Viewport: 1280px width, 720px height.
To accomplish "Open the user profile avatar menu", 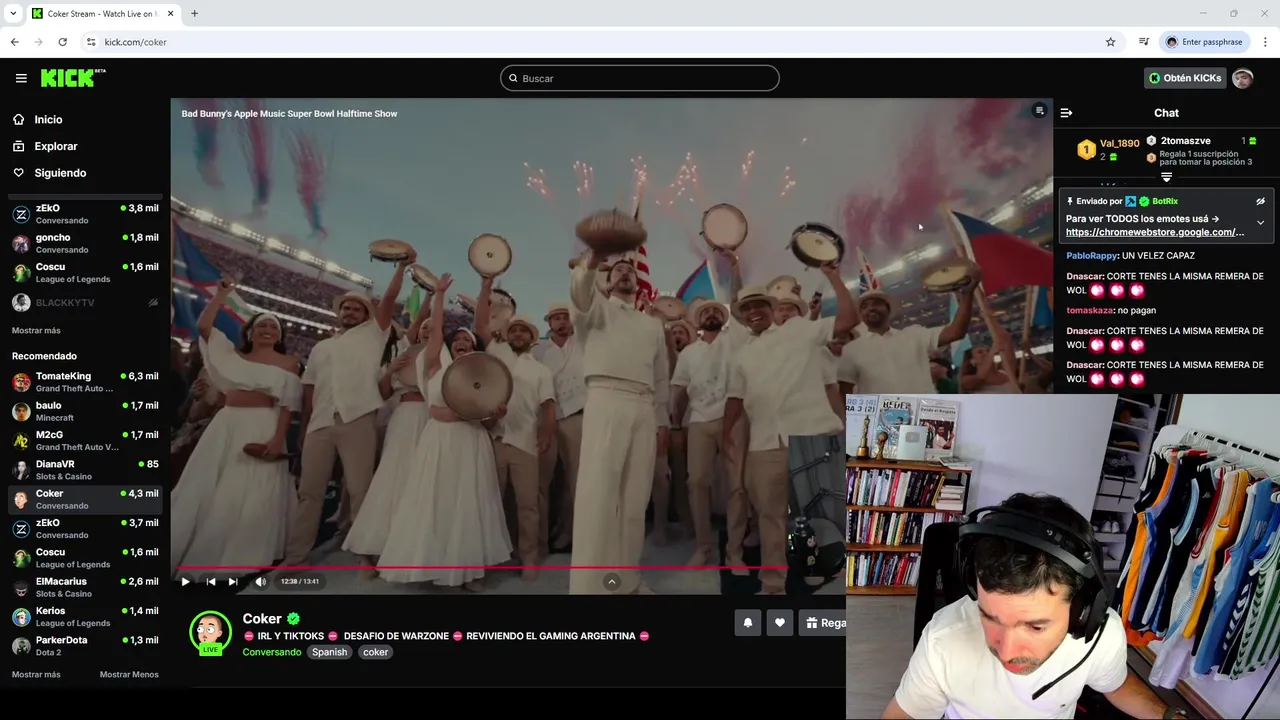I will coord(1242,78).
